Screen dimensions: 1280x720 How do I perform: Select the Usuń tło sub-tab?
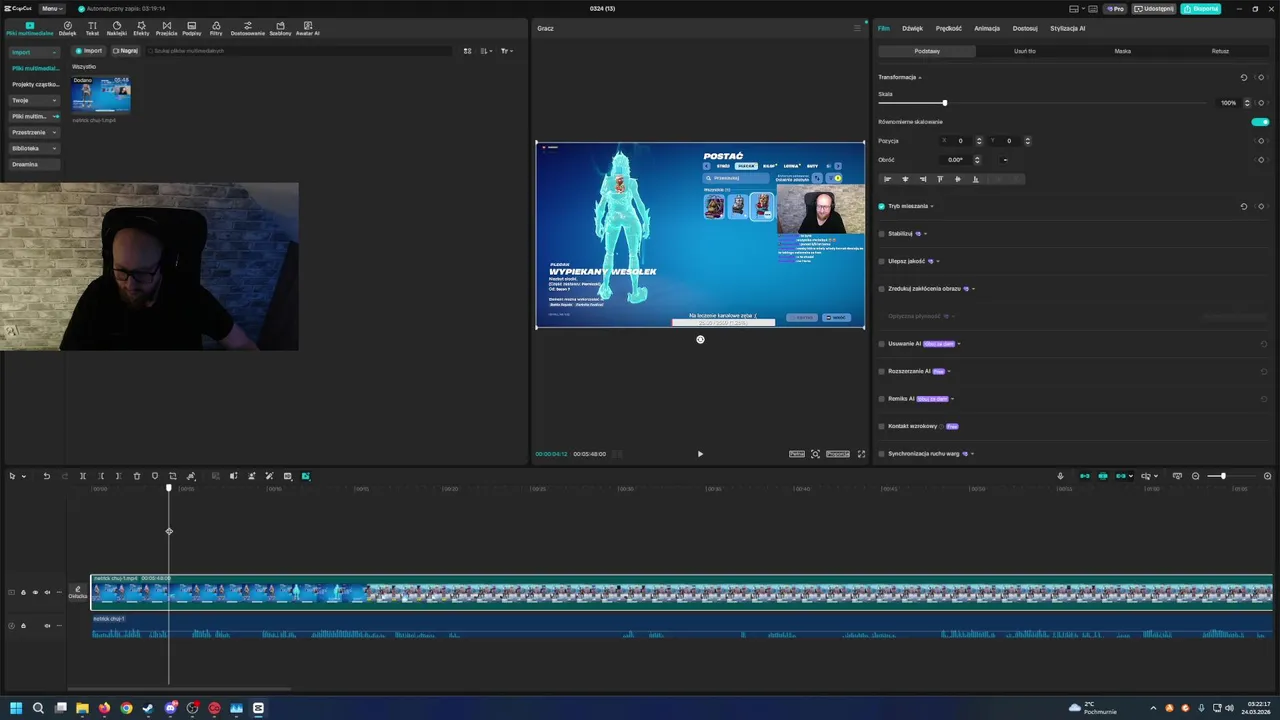(x=1025, y=51)
